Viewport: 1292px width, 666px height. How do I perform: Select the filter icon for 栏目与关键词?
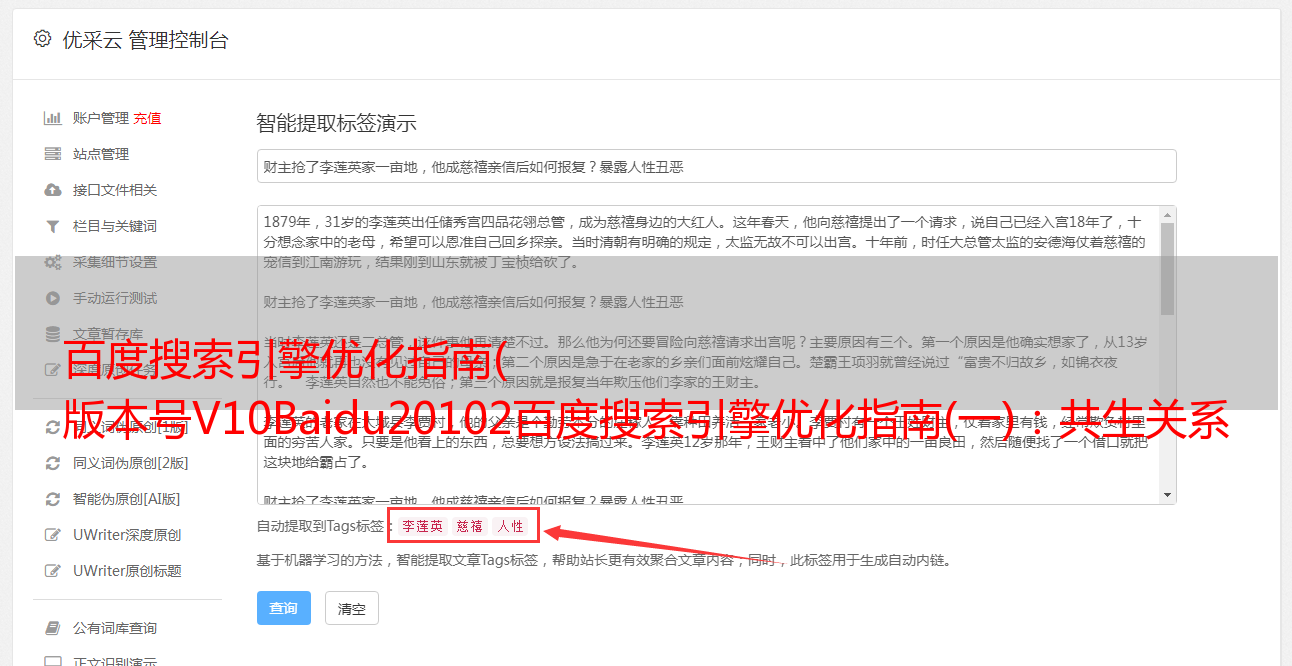click(x=53, y=226)
